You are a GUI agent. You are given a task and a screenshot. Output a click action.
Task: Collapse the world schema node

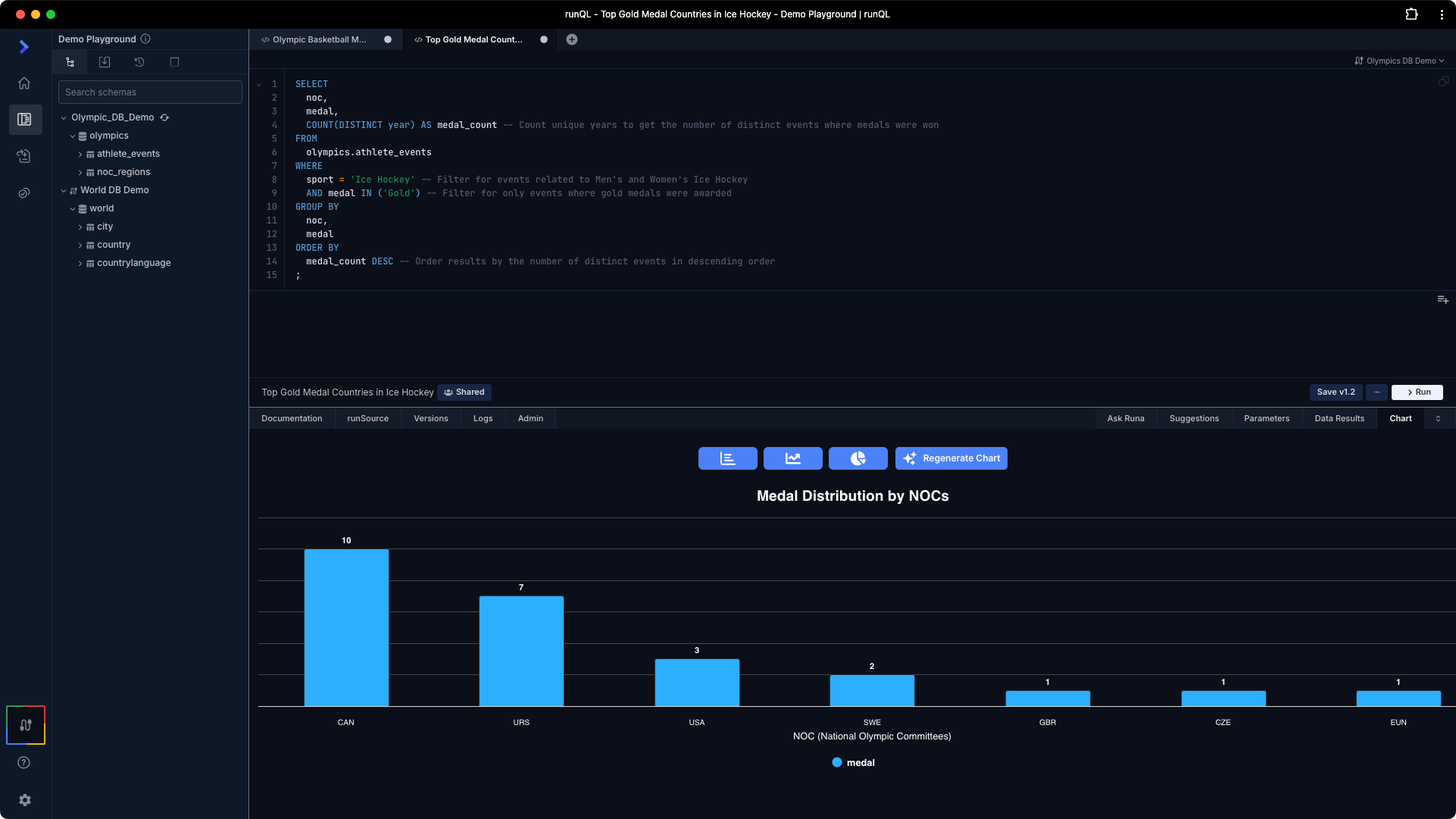coord(73,208)
